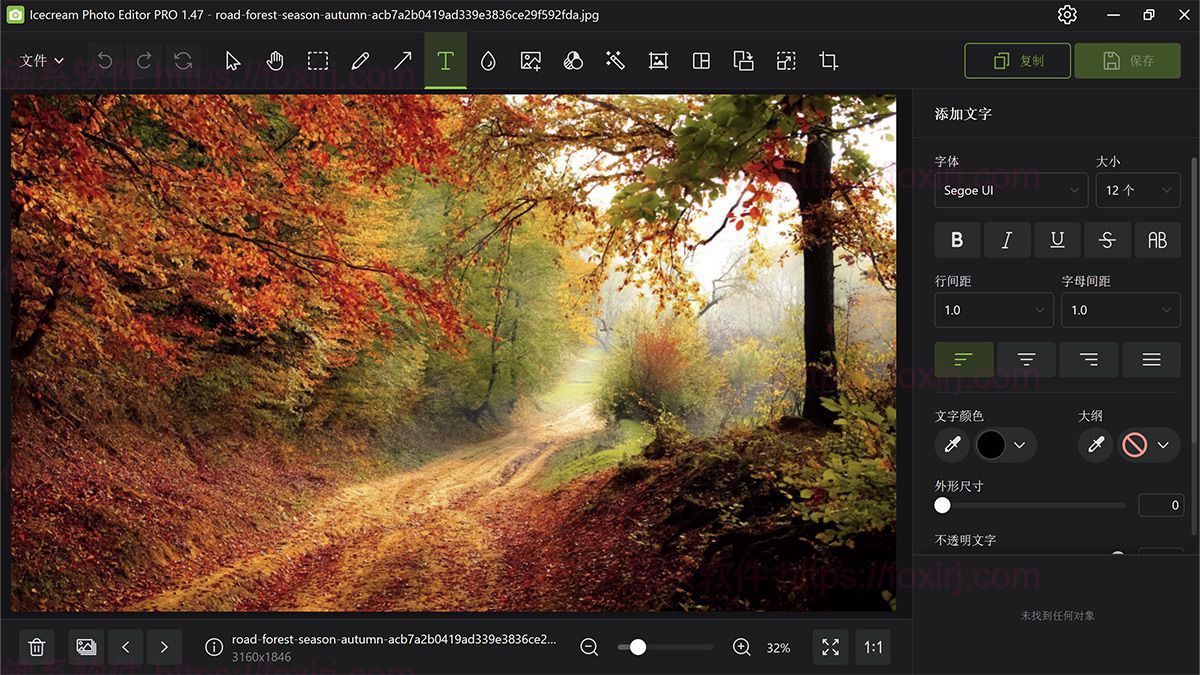Select the arrow drawing tool
The width and height of the screenshot is (1200, 675).
pyautogui.click(x=403, y=61)
